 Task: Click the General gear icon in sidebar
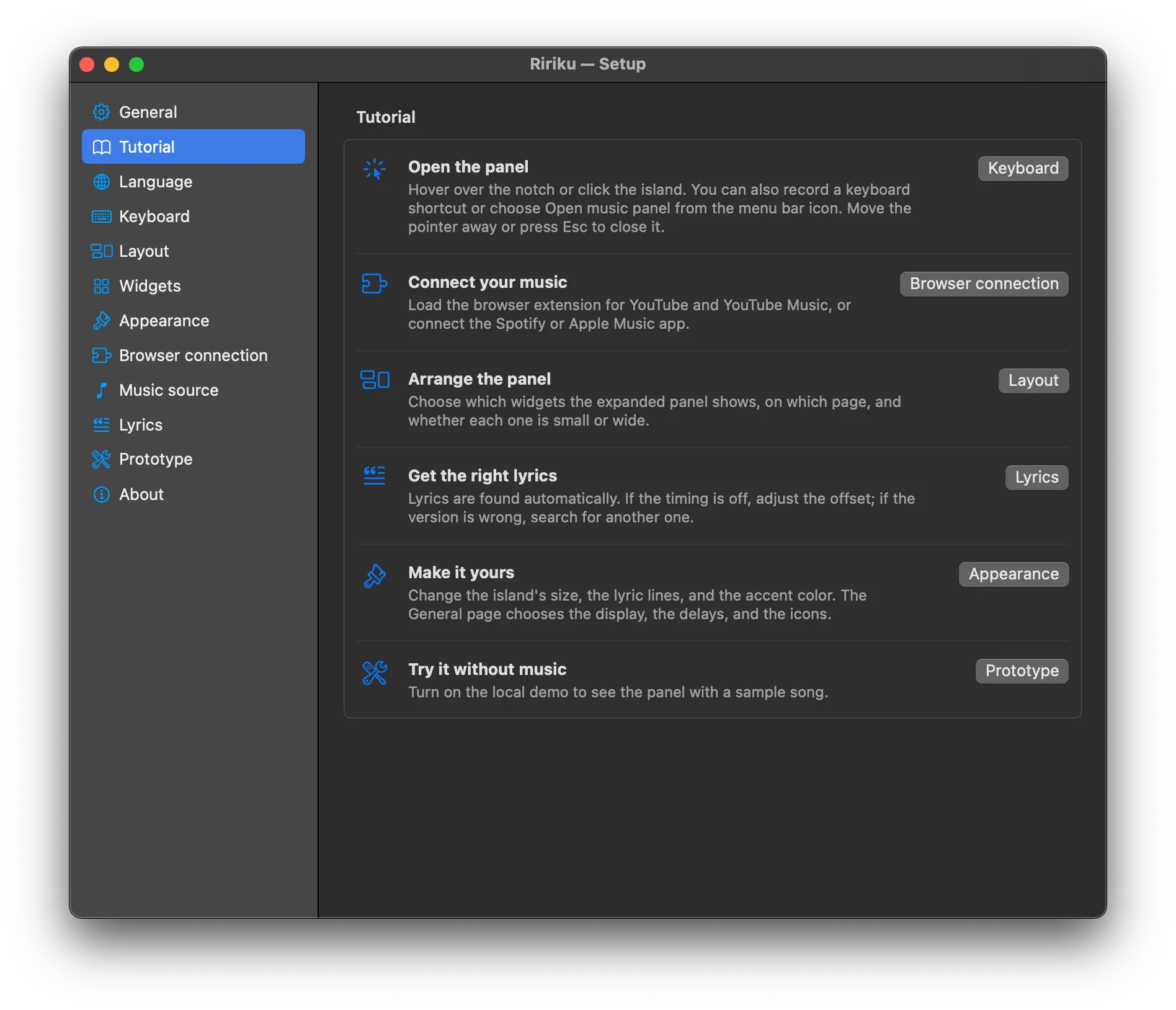101,112
